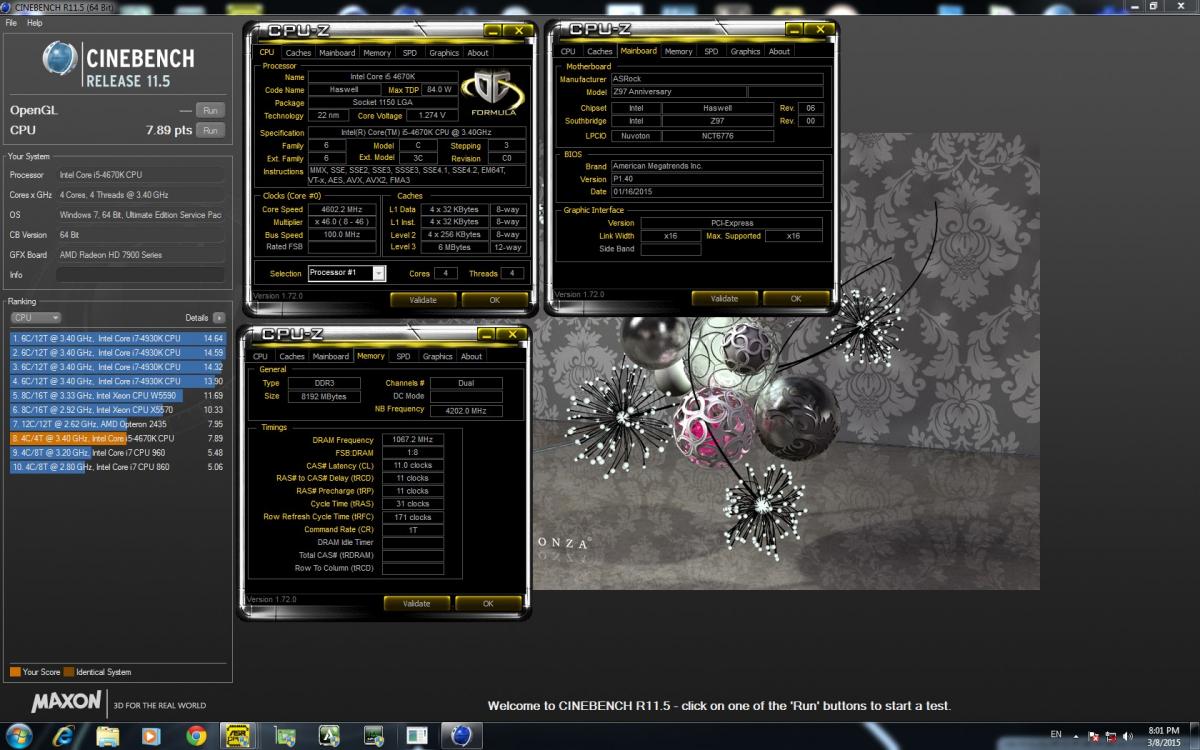Select the AMD Opteron 2435 ranking row

point(118,424)
